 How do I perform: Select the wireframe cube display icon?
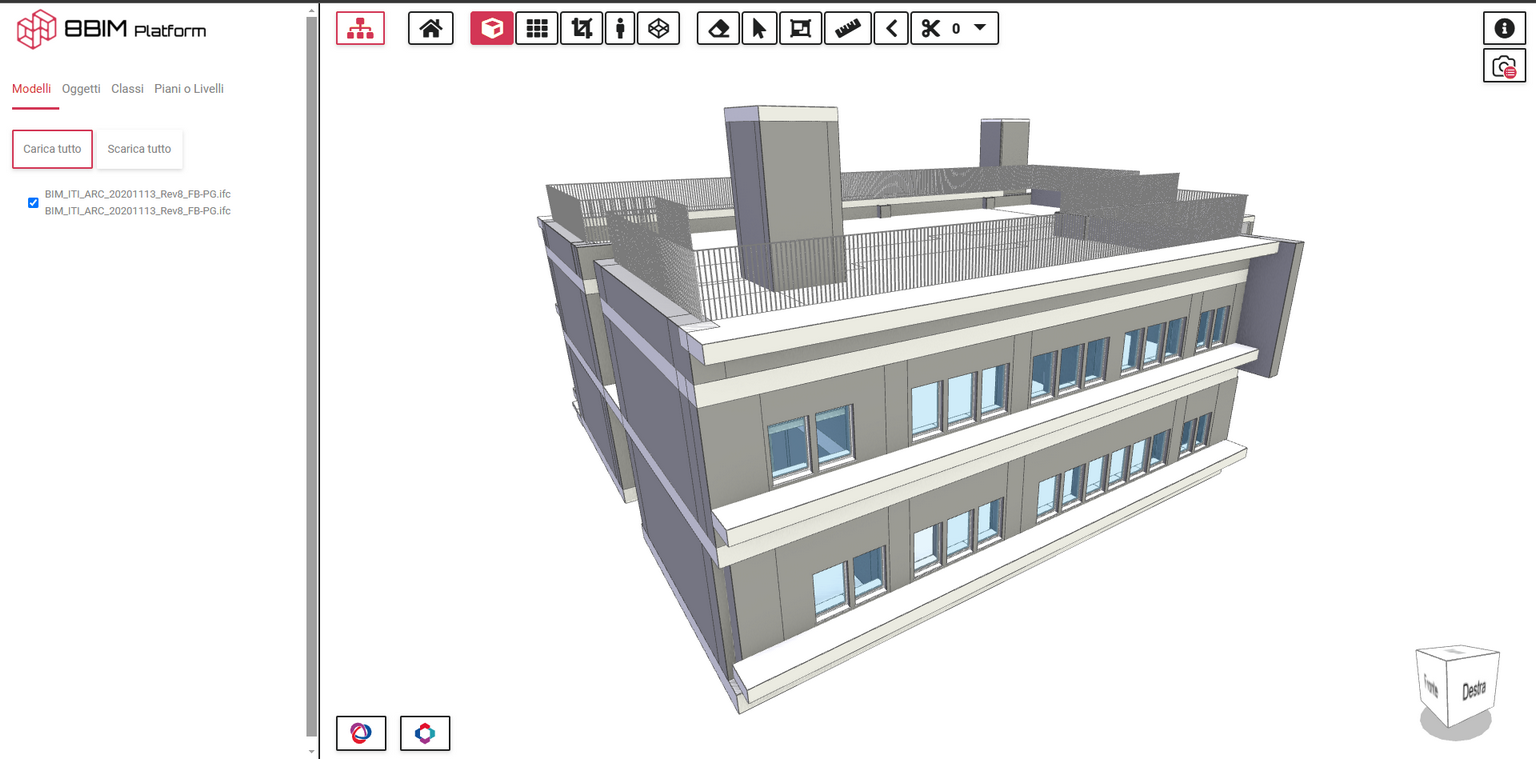(x=658, y=28)
